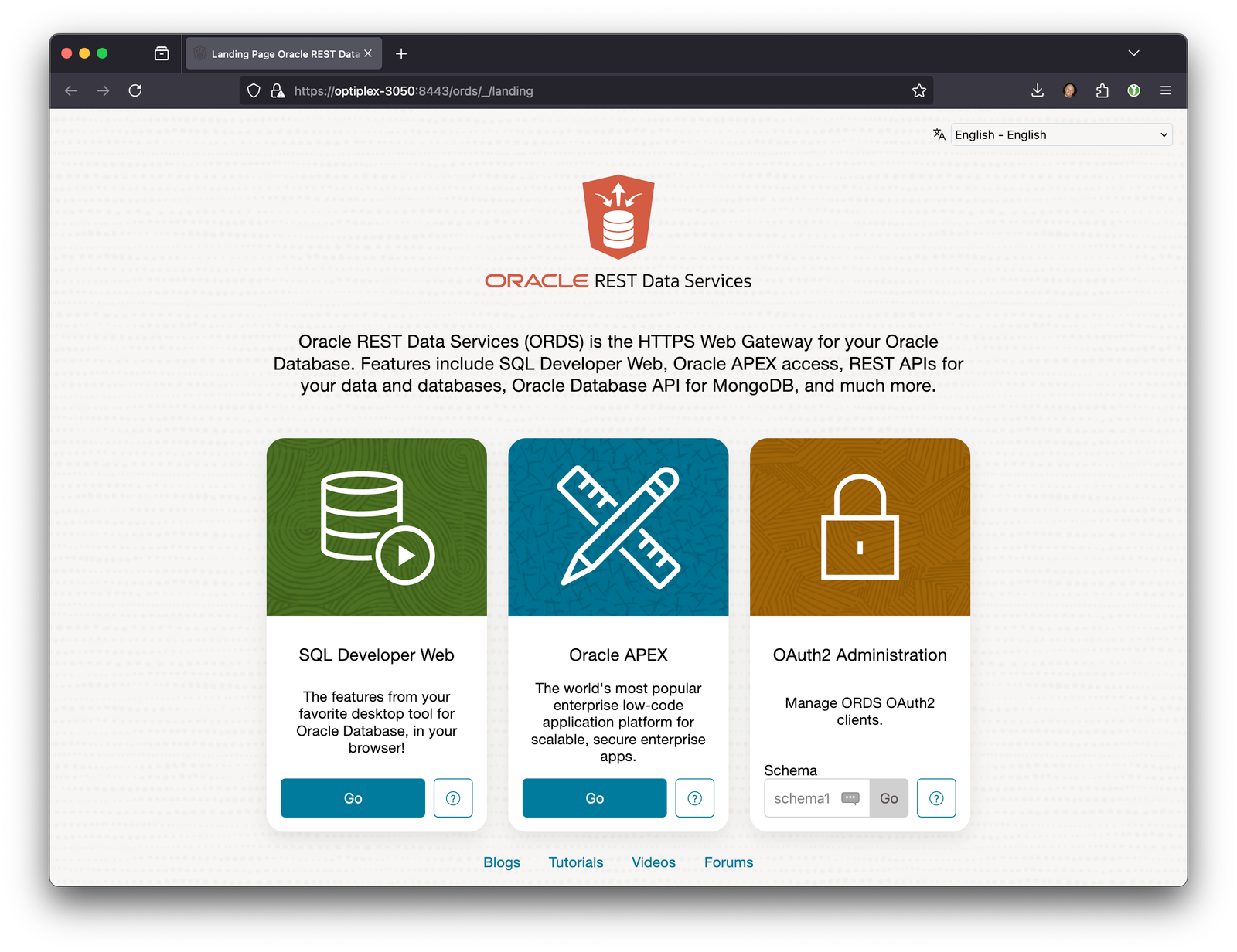The height and width of the screenshot is (952, 1237).
Task: Maximize the window with green button
Action: pyautogui.click(x=102, y=53)
